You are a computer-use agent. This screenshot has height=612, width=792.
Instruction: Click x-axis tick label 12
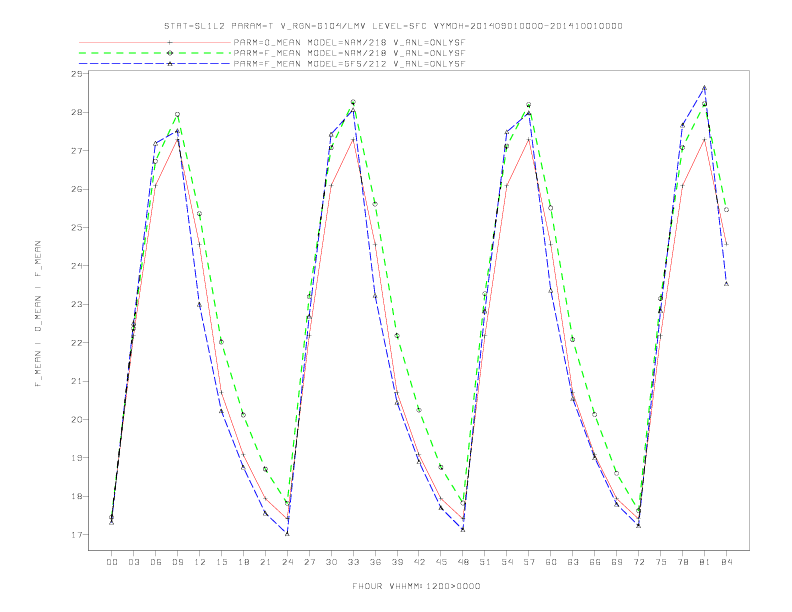tap(200, 562)
